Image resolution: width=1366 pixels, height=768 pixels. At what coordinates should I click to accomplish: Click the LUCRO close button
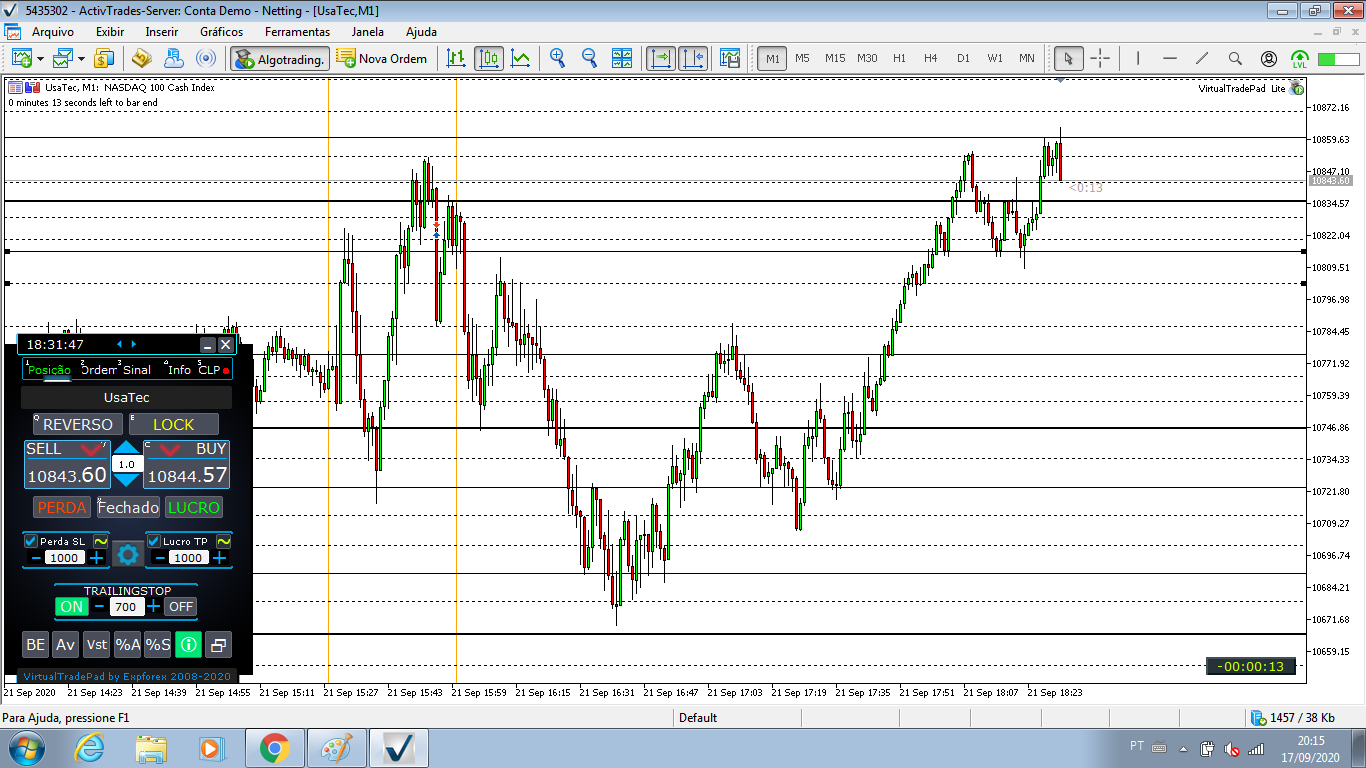pos(193,507)
